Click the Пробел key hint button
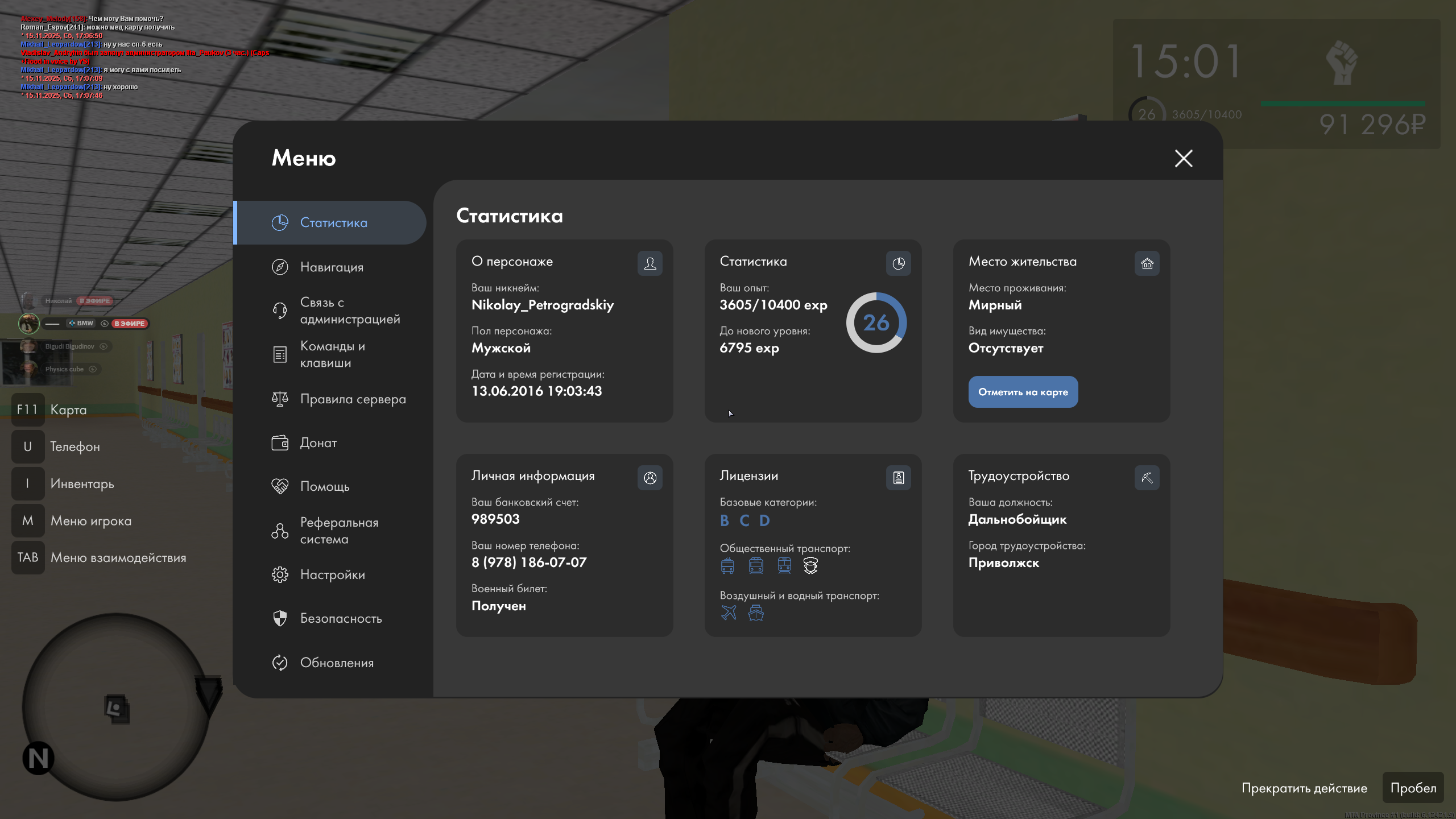The width and height of the screenshot is (1456, 819). pos(1413,788)
